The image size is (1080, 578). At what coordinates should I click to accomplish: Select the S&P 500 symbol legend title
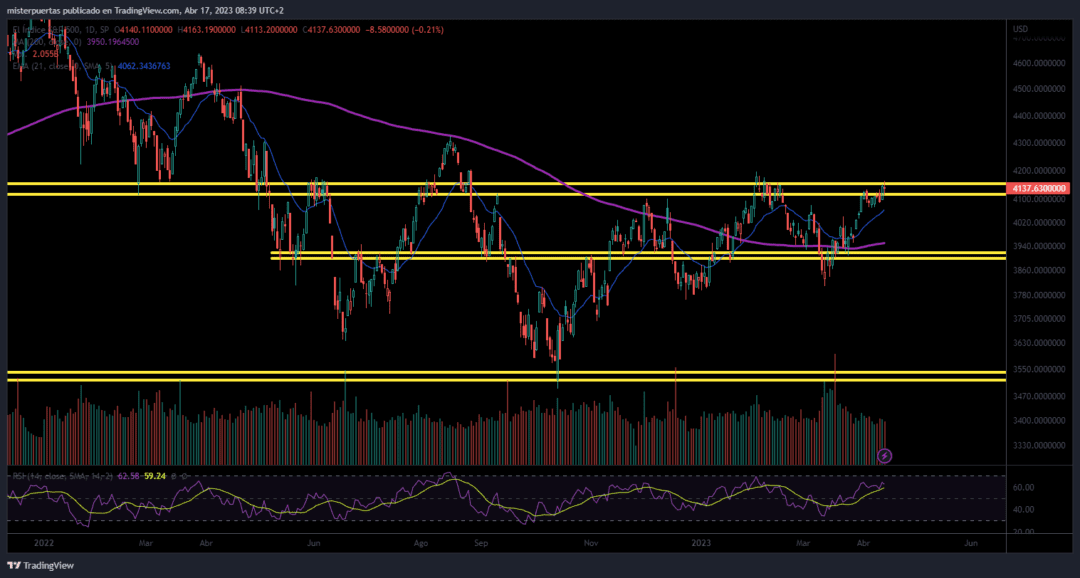(x=60, y=30)
